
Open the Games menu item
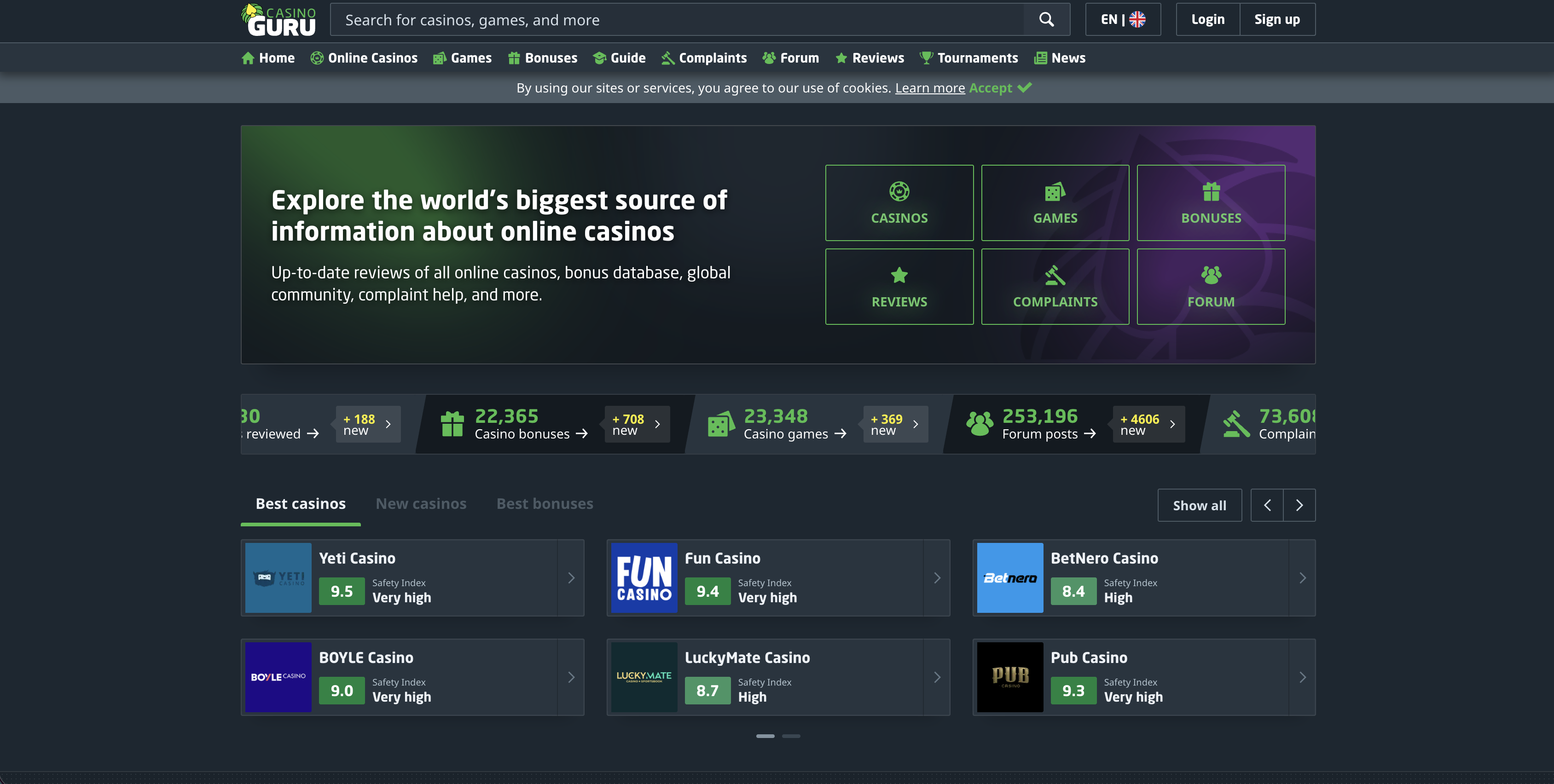pyautogui.click(x=463, y=58)
